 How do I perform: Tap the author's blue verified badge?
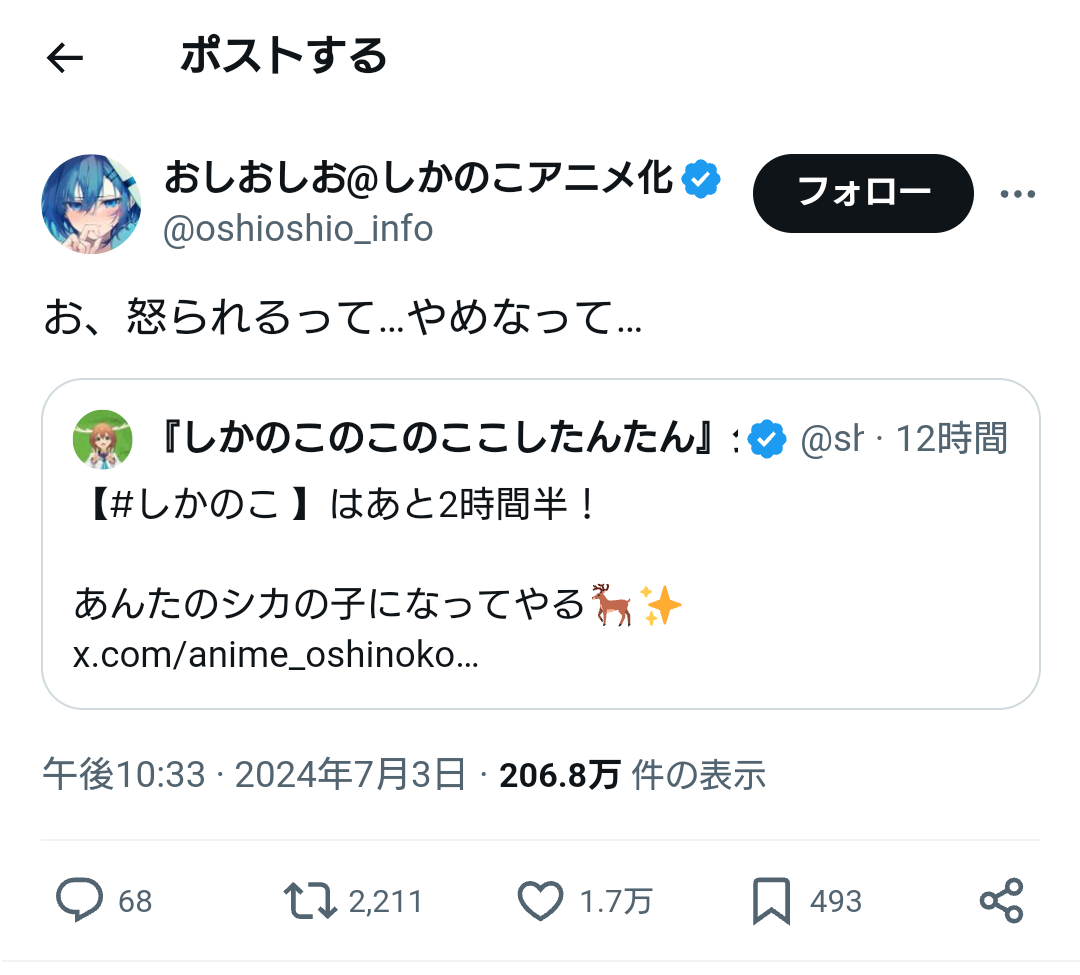tap(701, 180)
